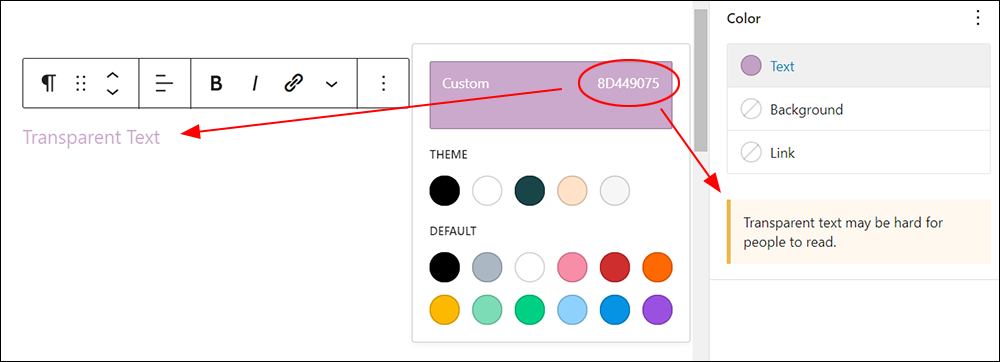Click the DEFAULT palette label
1000x362 pixels.
tap(453, 231)
